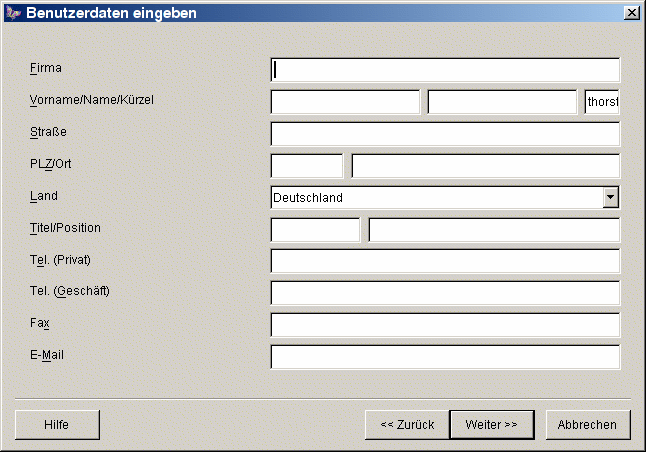
Task: Click the Tel. (Geschäft) input field
Action: (445, 293)
